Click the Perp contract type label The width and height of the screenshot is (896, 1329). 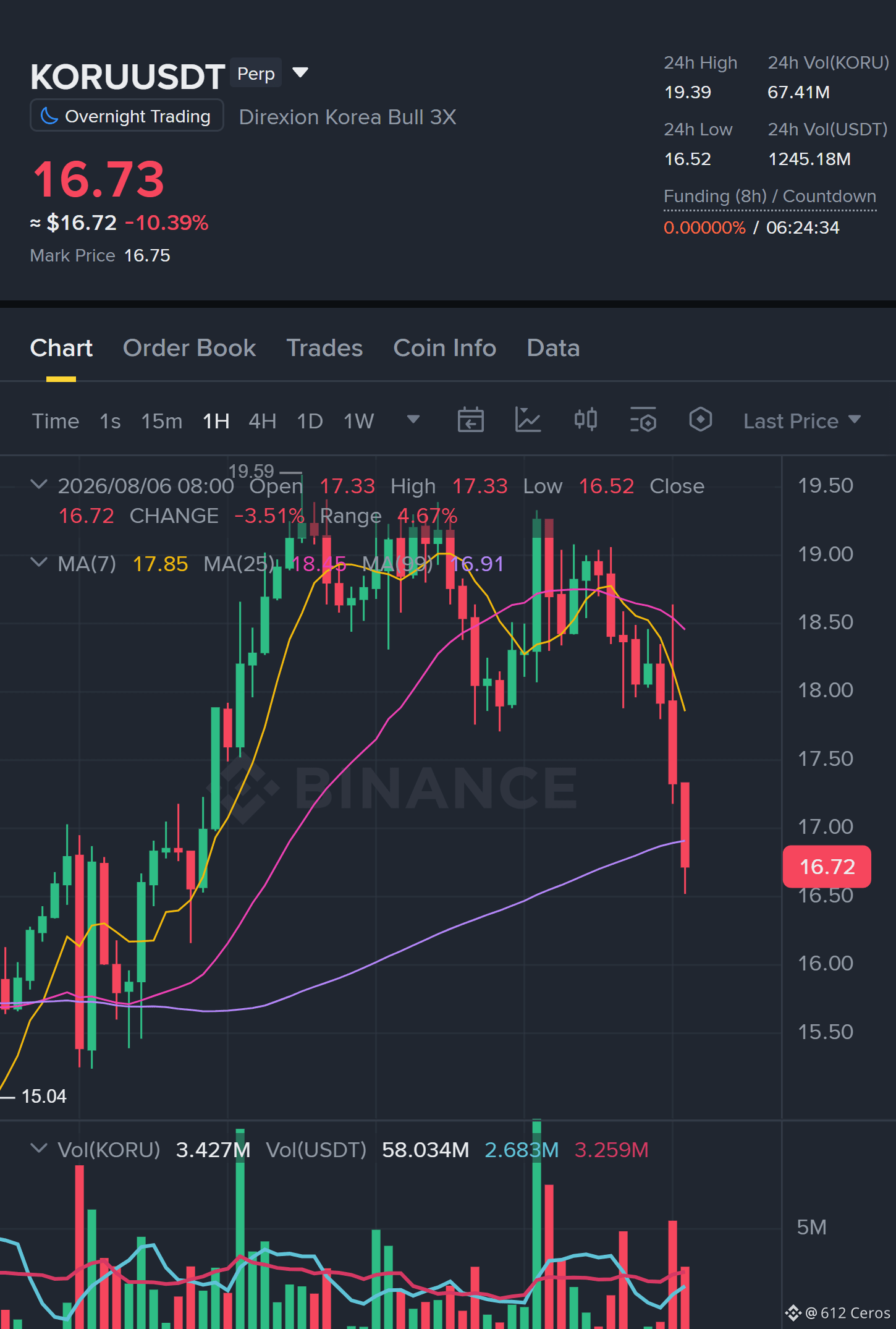(x=256, y=73)
